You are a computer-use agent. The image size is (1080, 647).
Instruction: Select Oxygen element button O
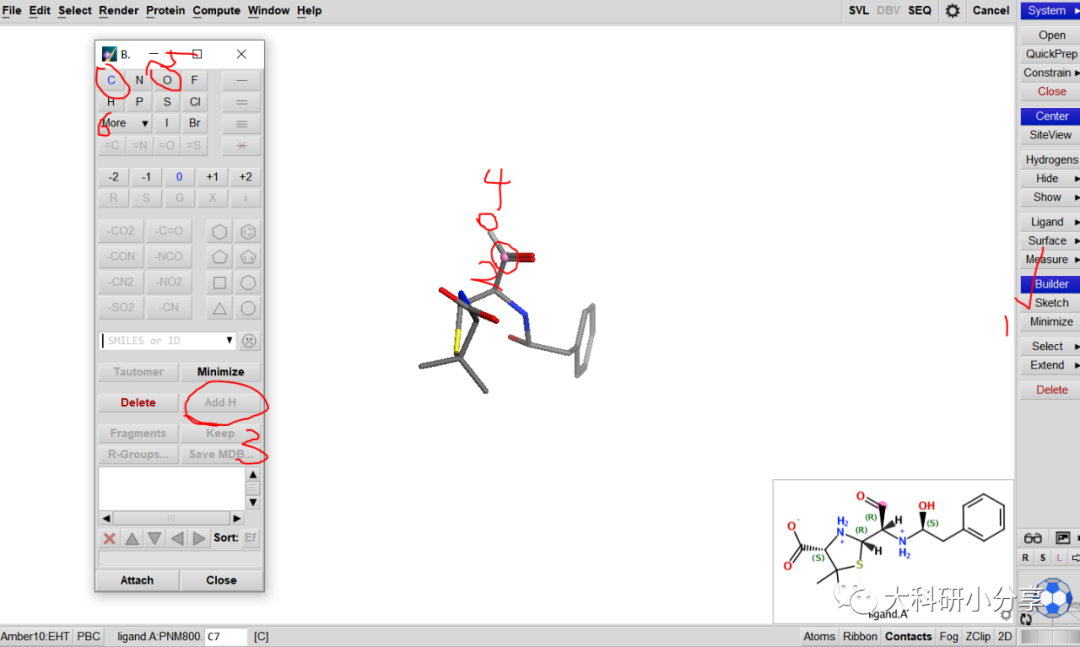167,81
